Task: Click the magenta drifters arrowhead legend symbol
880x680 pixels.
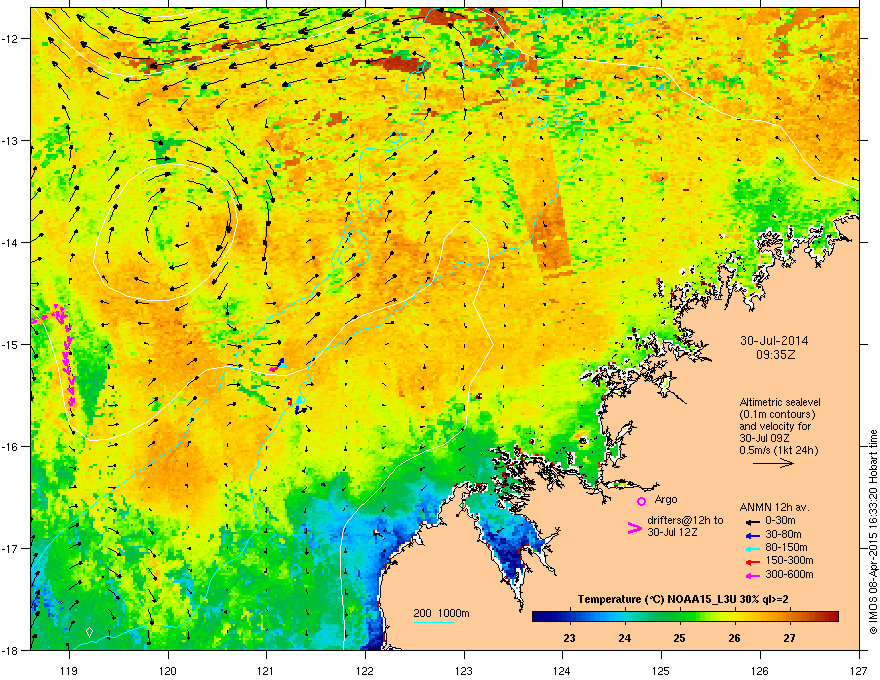Action: 634,528
